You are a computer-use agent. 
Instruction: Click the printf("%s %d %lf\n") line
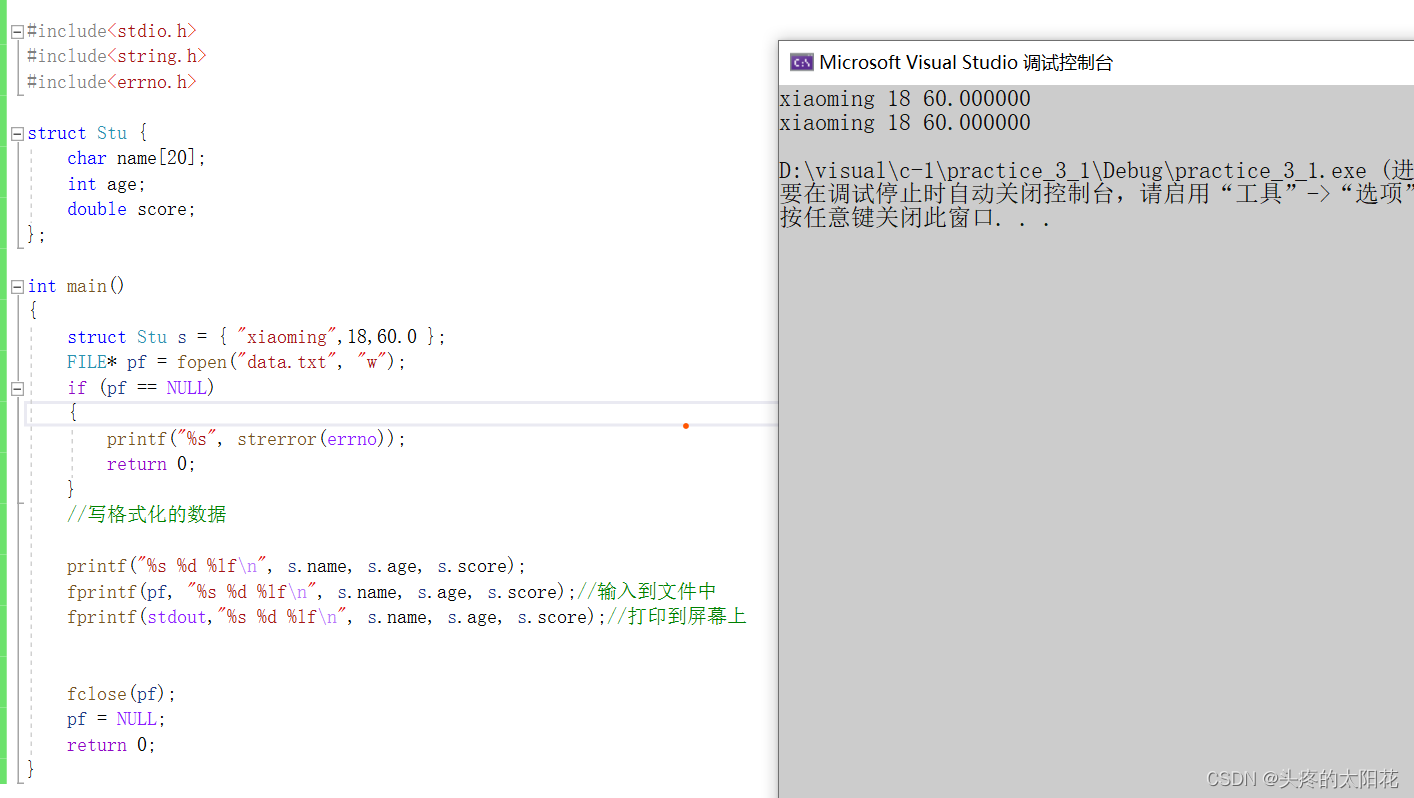(296, 566)
